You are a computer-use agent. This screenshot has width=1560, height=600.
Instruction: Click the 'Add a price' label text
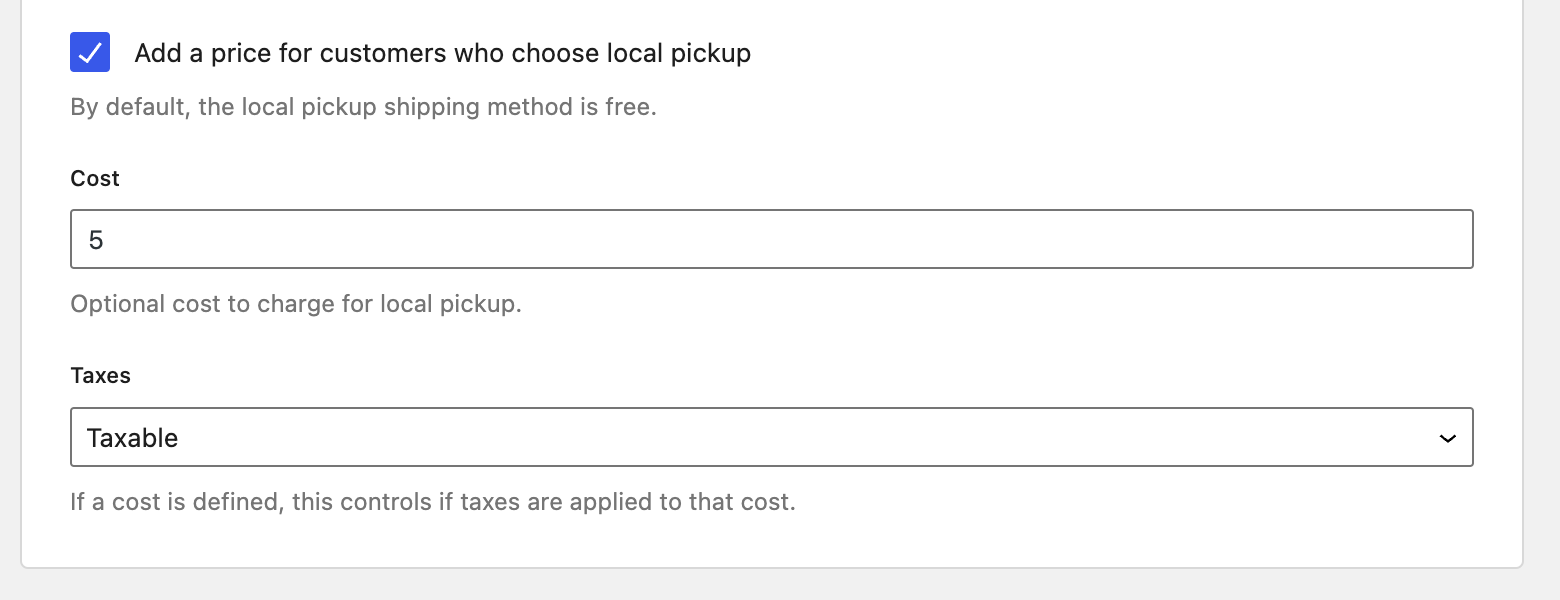pos(443,52)
